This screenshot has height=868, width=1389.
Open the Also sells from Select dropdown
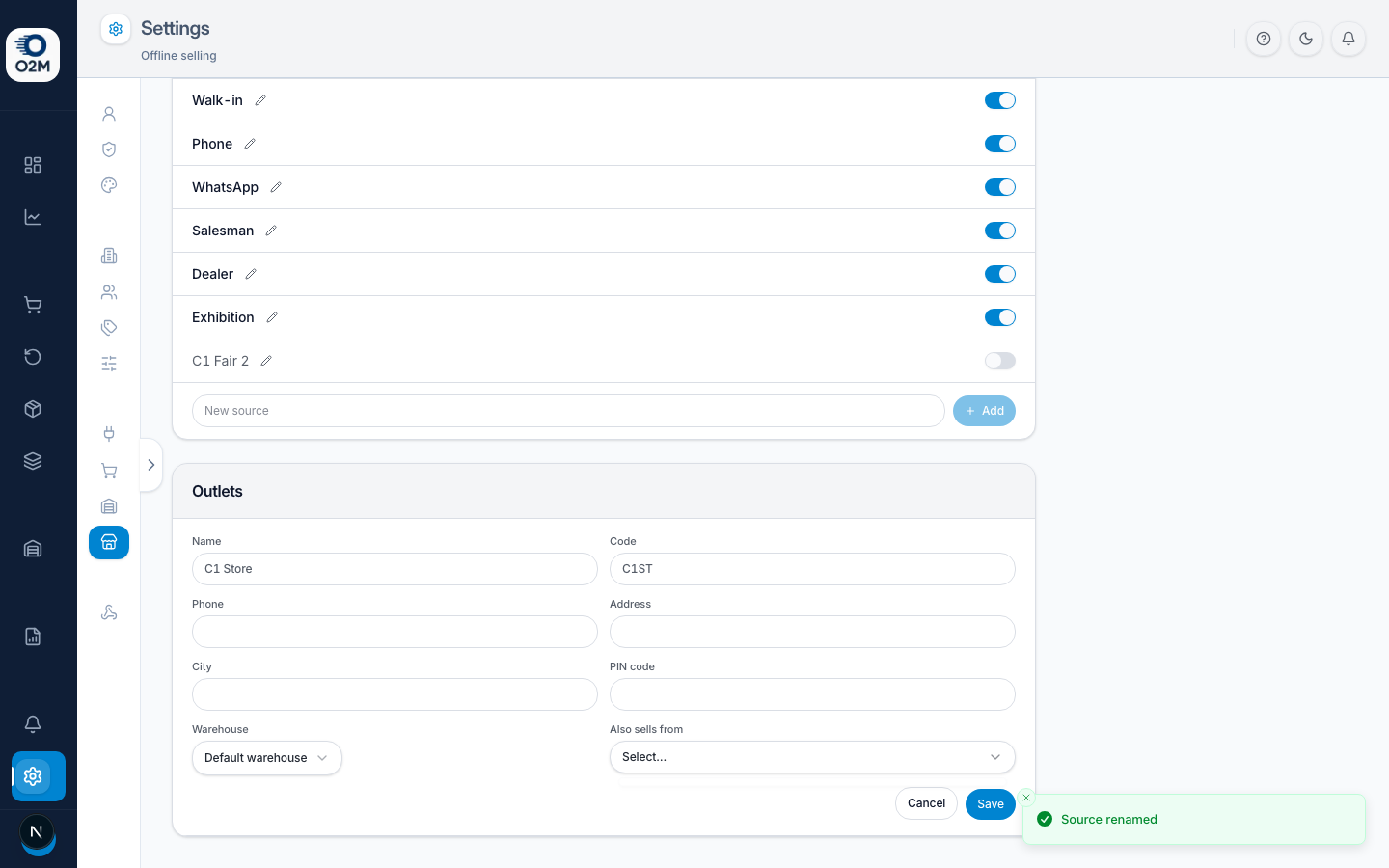click(x=812, y=757)
